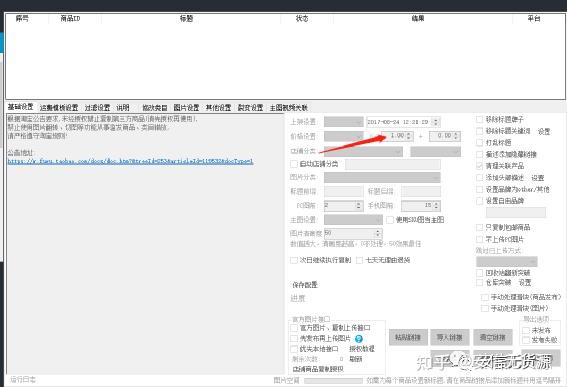Expand the 上架设置 dropdown

(344, 122)
